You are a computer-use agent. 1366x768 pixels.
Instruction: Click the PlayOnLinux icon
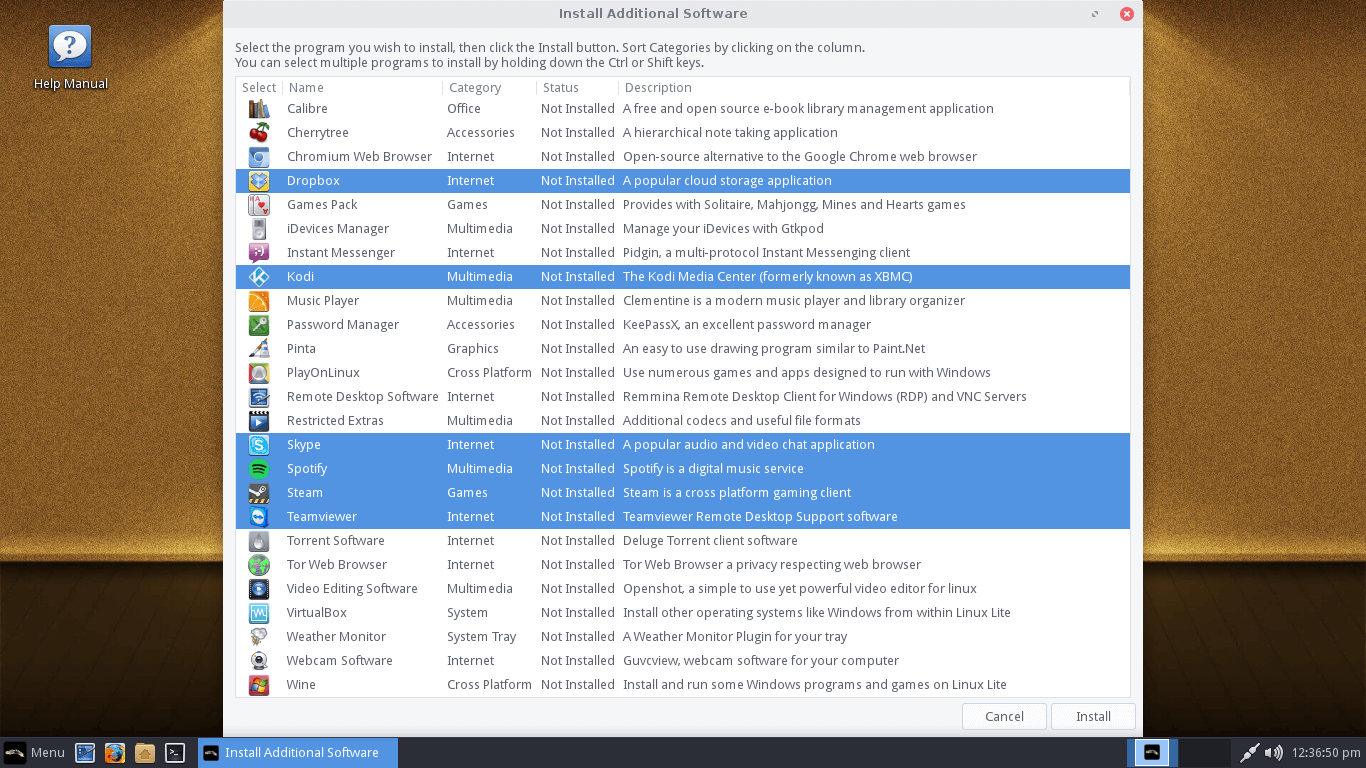[x=259, y=373]
